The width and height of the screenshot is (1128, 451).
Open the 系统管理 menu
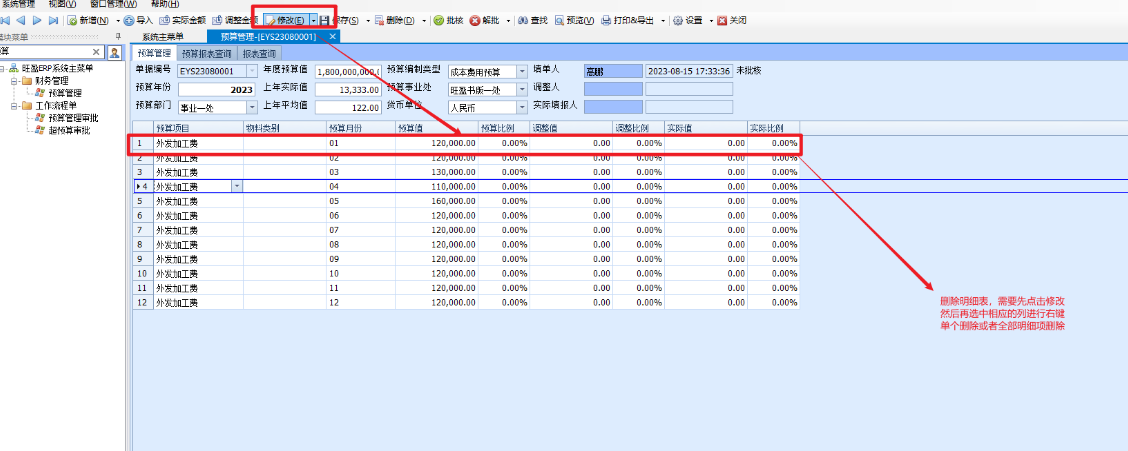[18, 4]
